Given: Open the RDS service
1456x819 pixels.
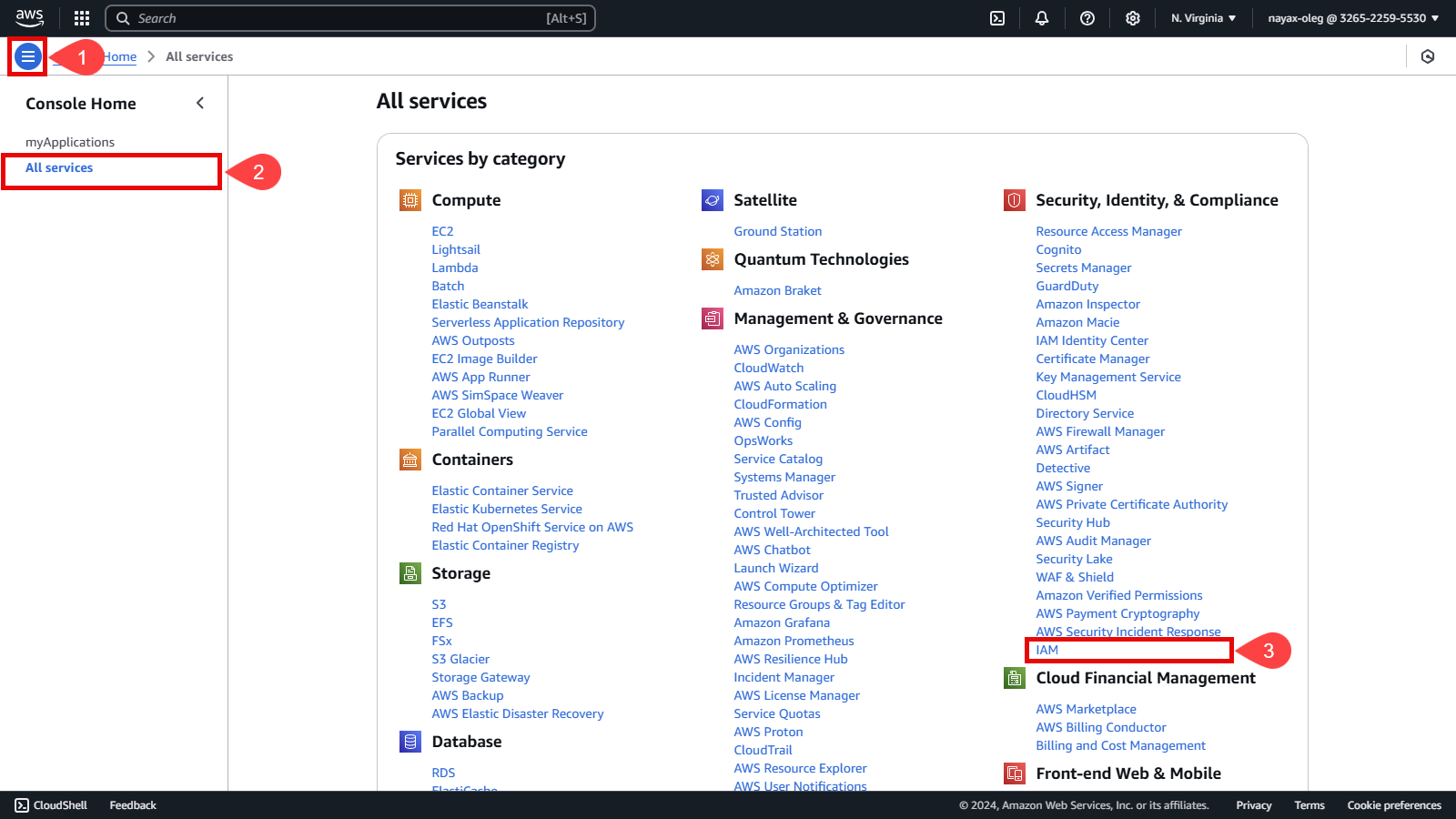Looking at the screenshot, I should [443, 773].
